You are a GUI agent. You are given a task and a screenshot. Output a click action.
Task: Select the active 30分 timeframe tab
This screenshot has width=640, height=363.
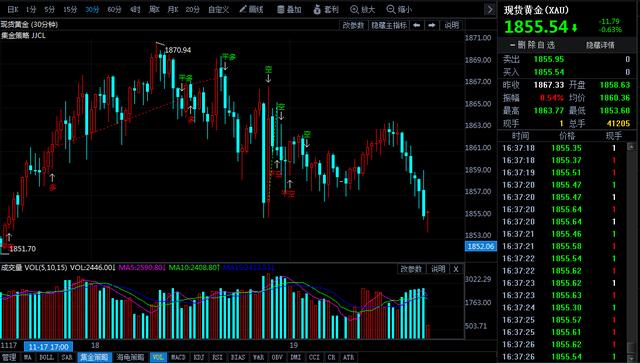[92, 9]
